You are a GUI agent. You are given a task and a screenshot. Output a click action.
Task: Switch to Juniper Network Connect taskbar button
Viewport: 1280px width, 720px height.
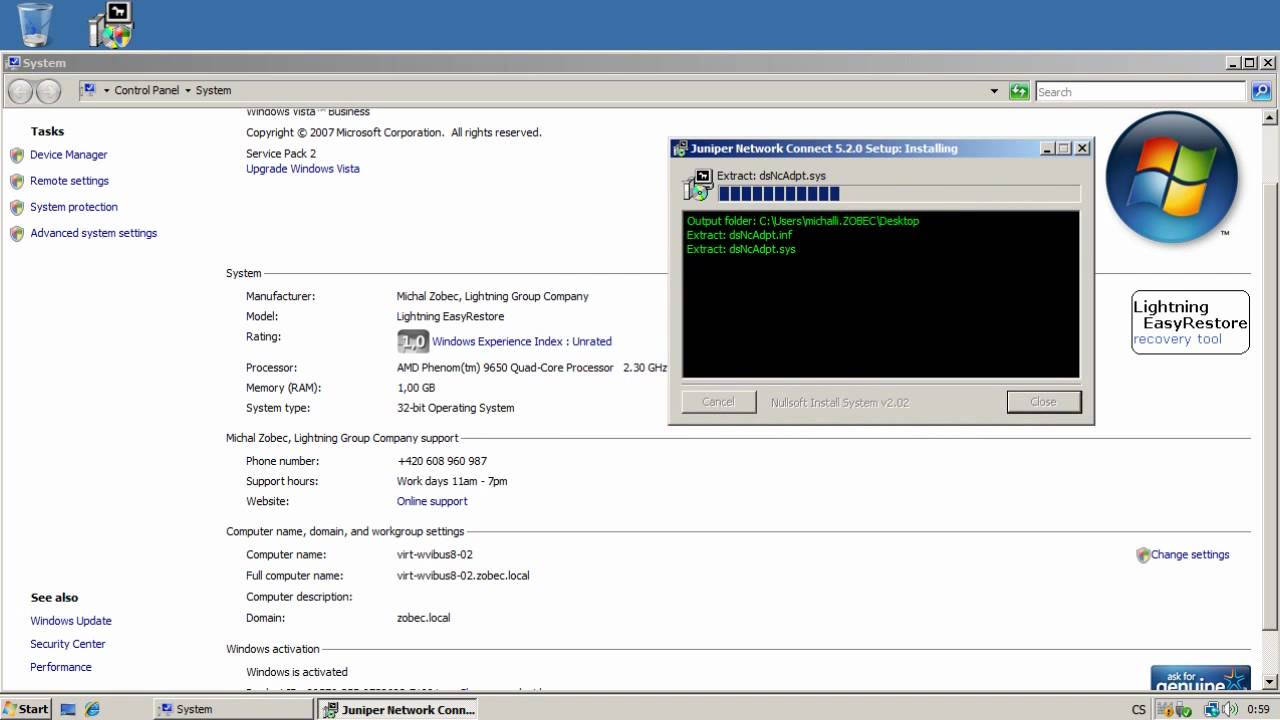(x=398, y=709)
